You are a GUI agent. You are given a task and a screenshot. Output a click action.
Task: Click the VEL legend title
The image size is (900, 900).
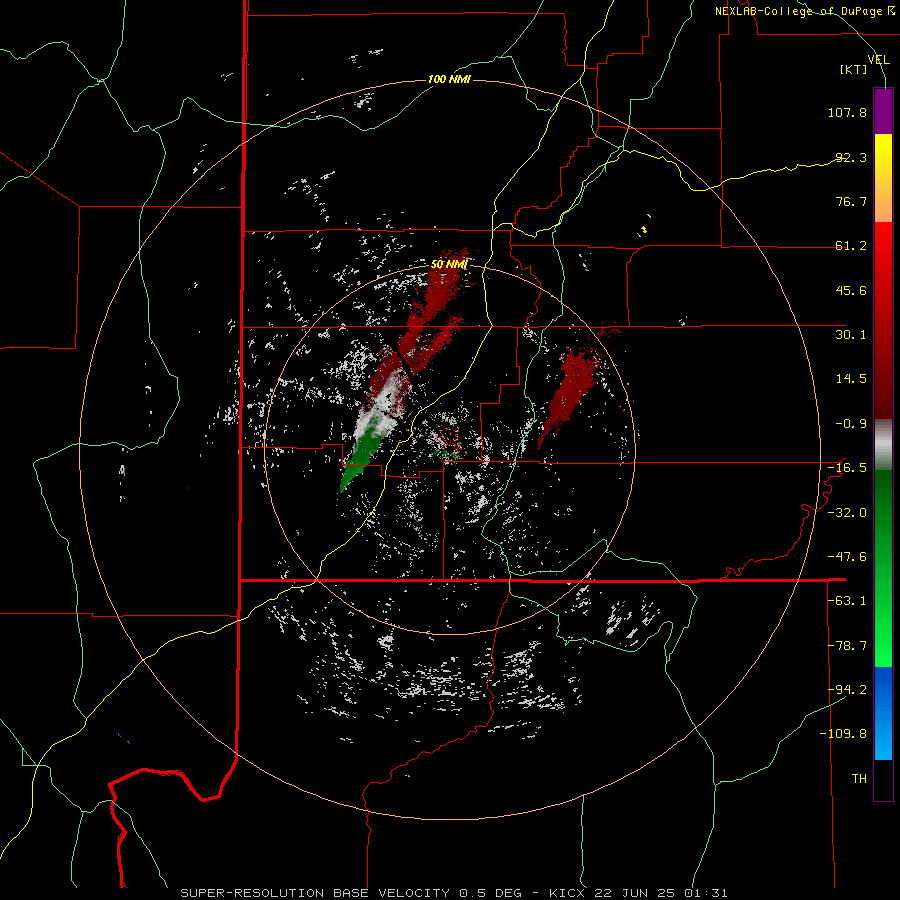879,60
